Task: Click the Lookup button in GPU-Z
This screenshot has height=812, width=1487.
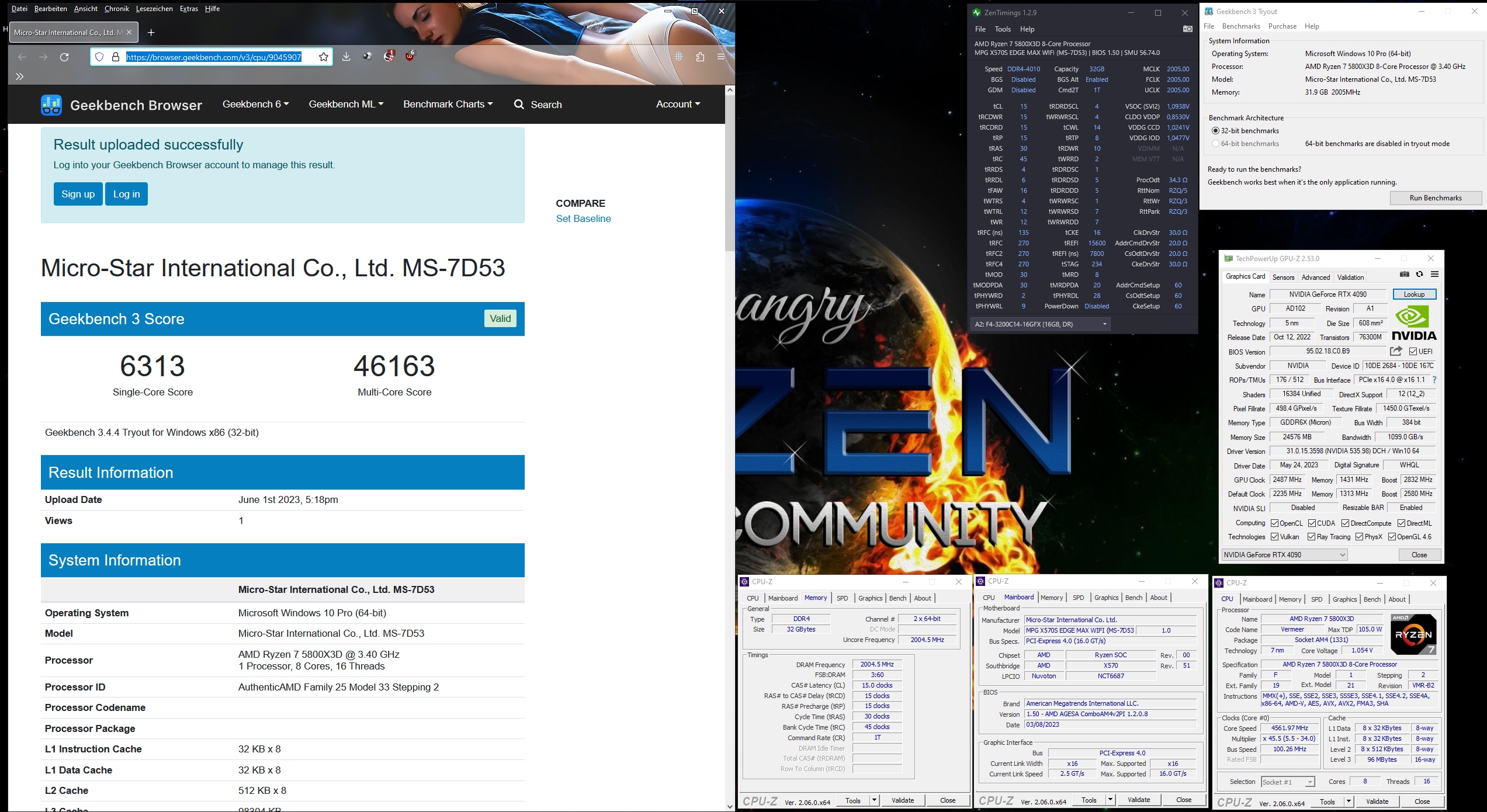Action: click(x=1414, y=294)
